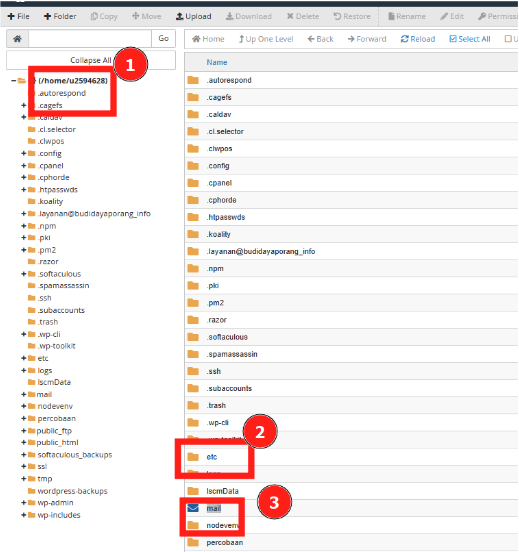Collapse All folders in the tree

pos(91,60)
